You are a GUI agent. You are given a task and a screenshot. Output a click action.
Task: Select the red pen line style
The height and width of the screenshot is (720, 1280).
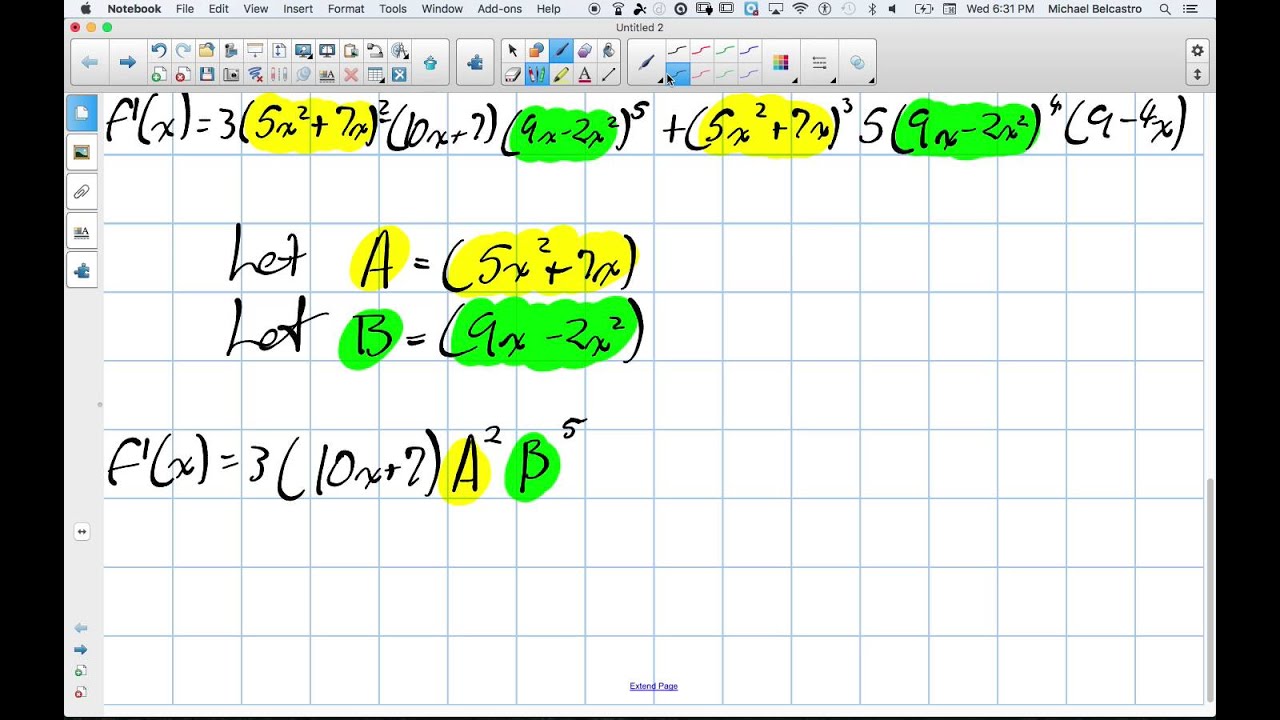pyautogui.click(x=701, y=50)
